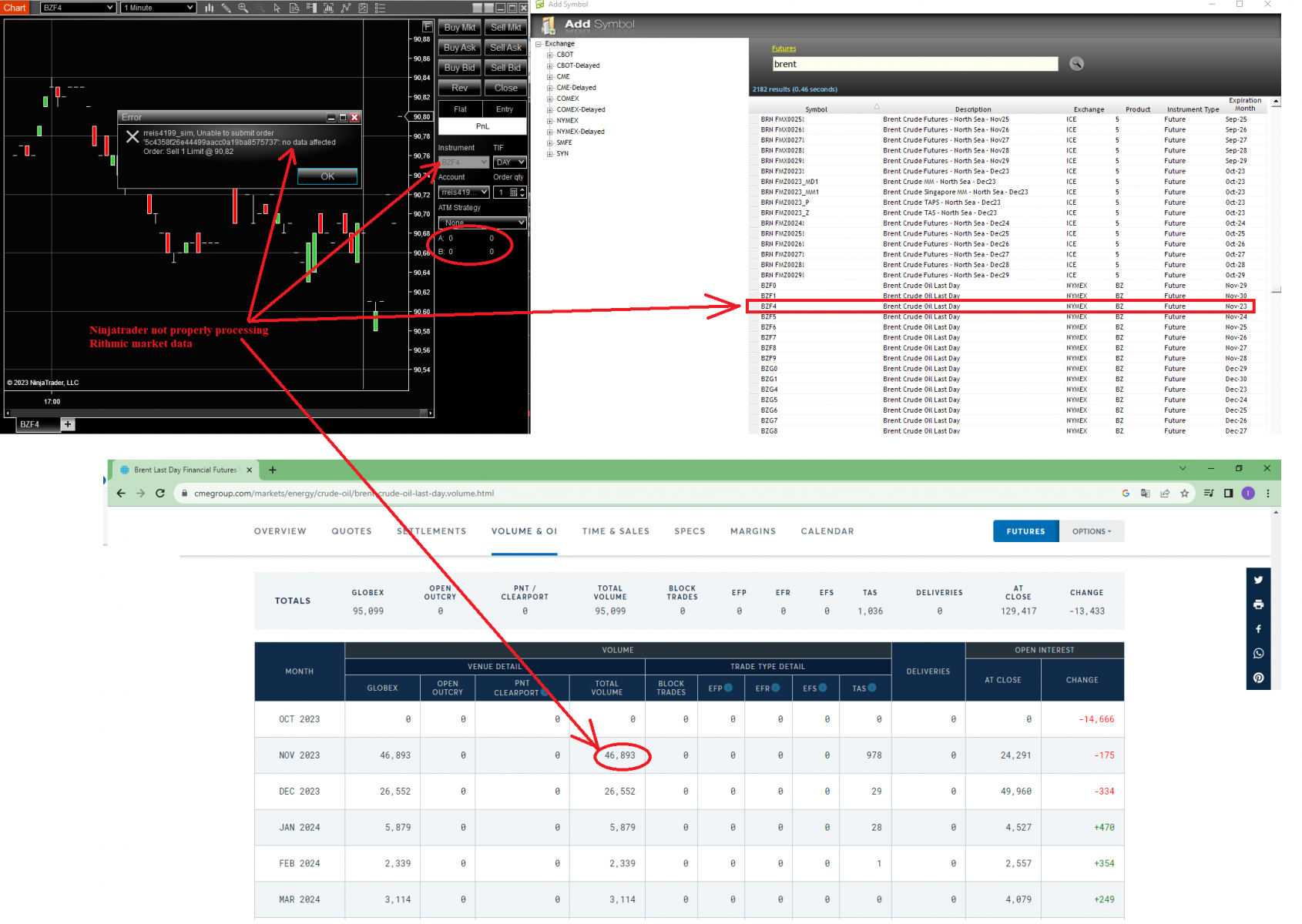1302x924 pixels.
Task: Reload the CME Group page
Action: coord(160,494)
